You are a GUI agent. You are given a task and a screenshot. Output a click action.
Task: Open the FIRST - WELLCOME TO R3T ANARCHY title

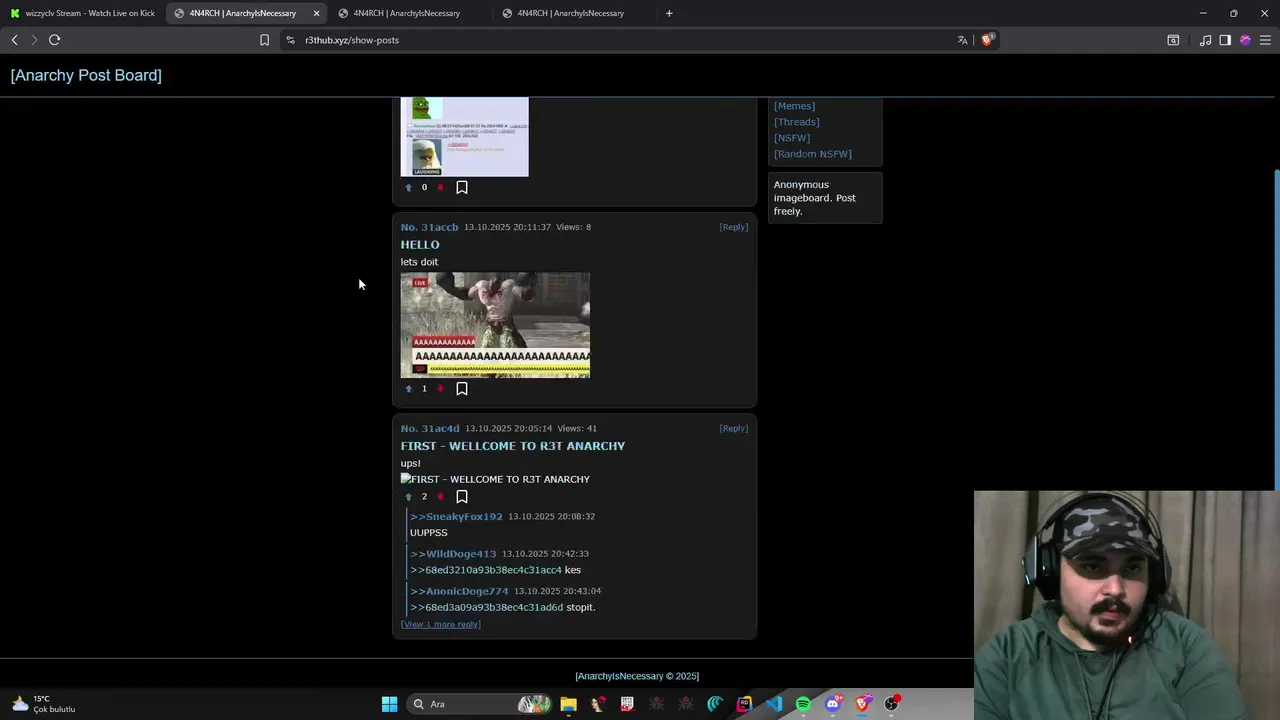click(513, 446)
